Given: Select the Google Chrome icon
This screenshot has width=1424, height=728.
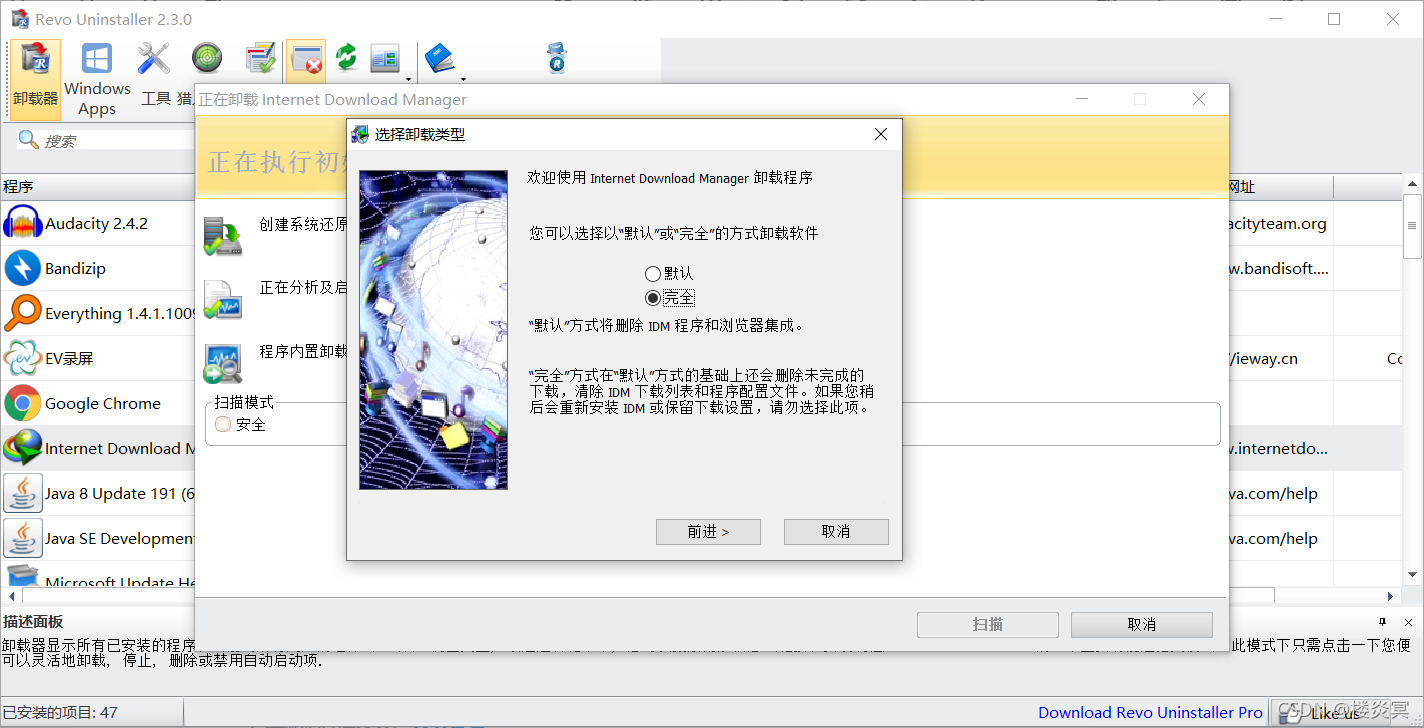Looking at the screenshot, I should (22, 403).
